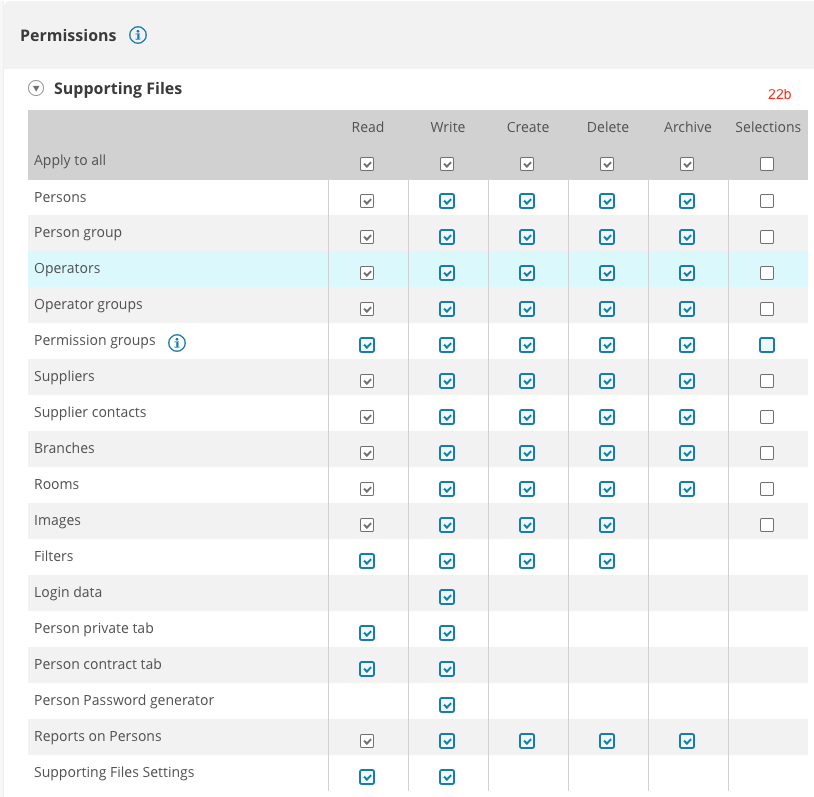Check Selections box for Images

click(767, 525)
